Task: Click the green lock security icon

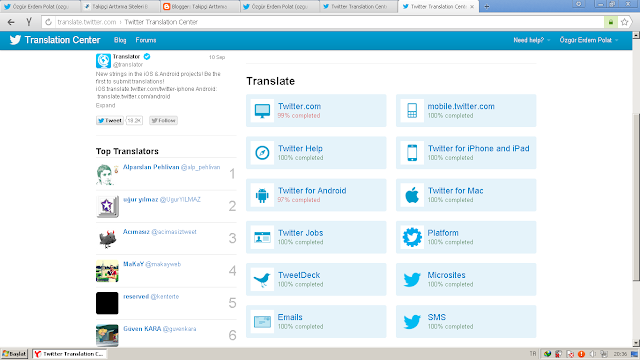Action: (611, 22)
